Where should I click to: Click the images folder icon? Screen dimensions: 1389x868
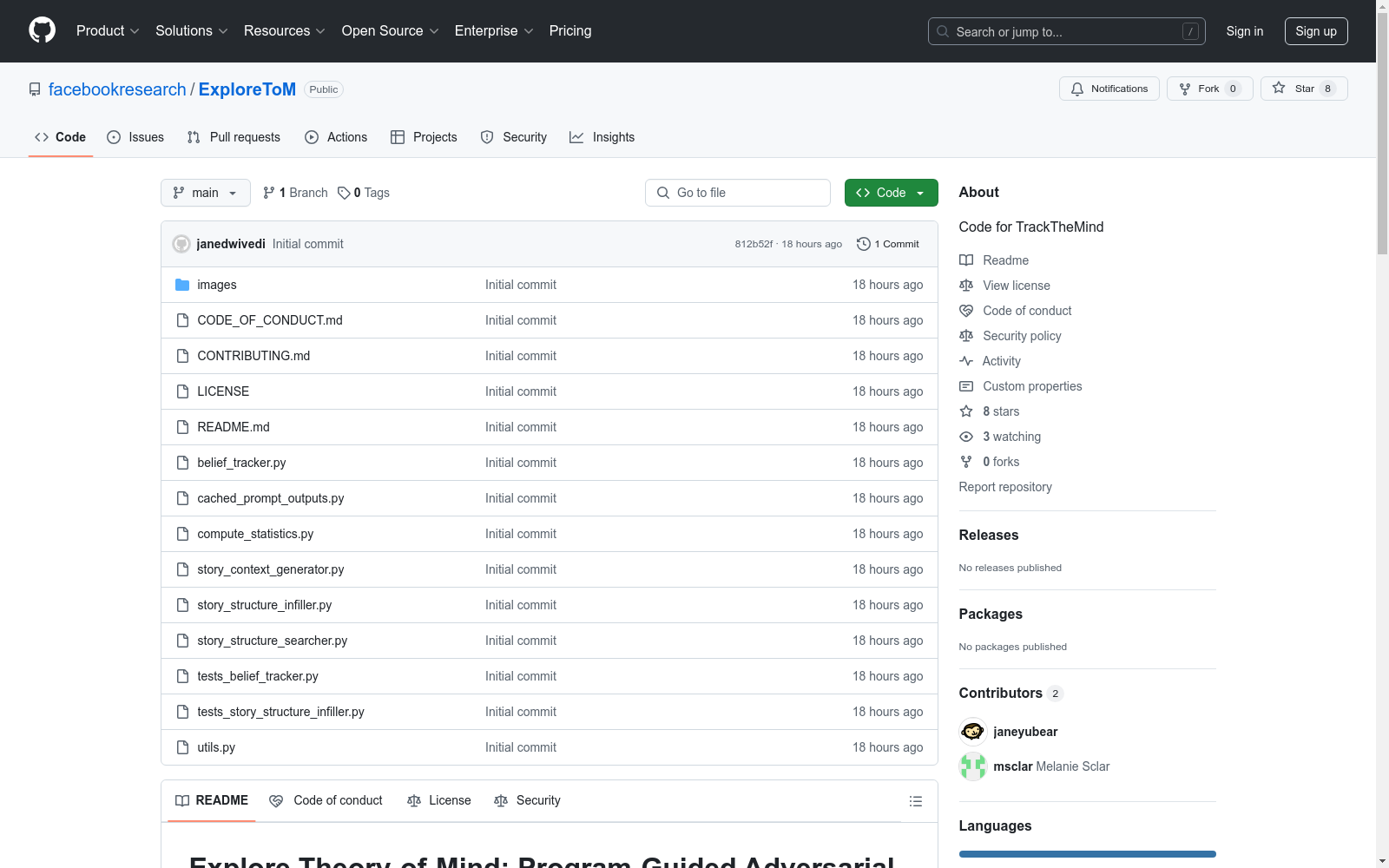182,285
